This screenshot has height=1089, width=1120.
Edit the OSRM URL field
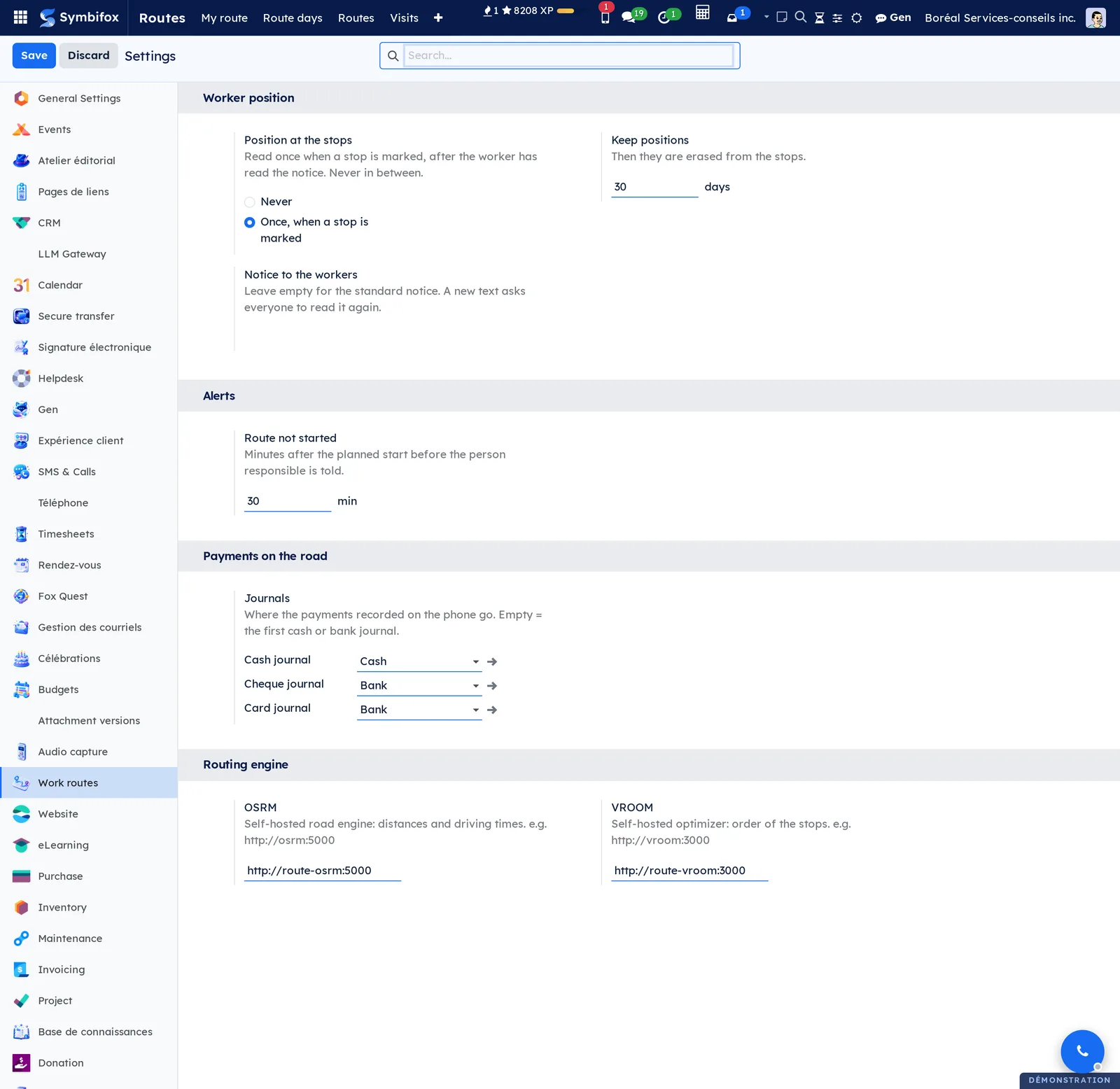point(323,871)
